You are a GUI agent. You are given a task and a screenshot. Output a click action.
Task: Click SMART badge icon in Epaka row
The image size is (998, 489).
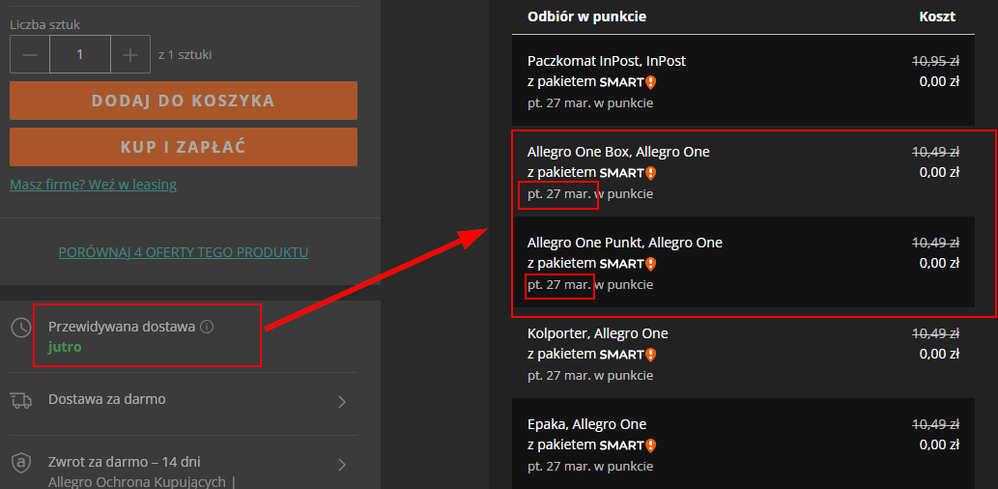coord(650,445)
